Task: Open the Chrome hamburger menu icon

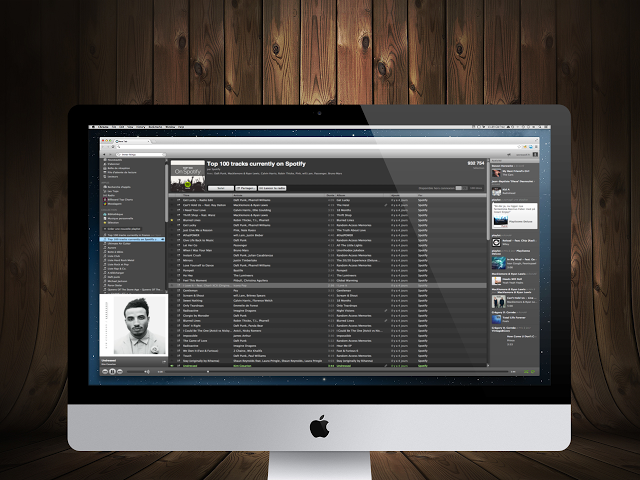Action: click(x=536, y=147)
